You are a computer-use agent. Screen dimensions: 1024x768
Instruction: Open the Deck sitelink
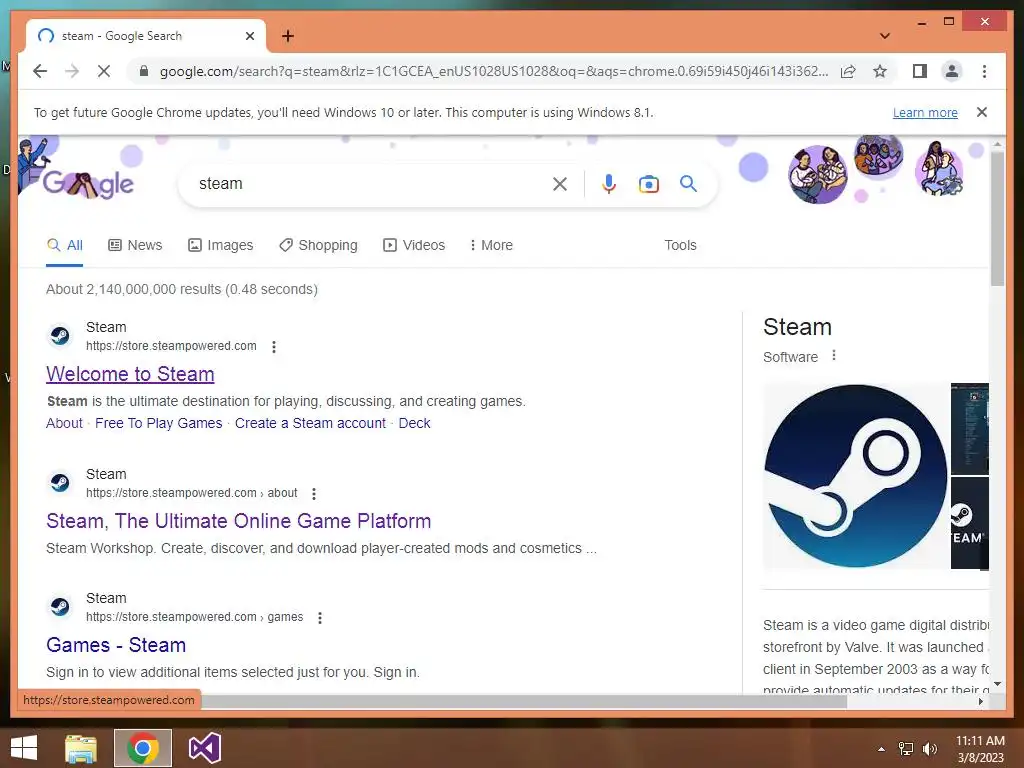(414, 423)
